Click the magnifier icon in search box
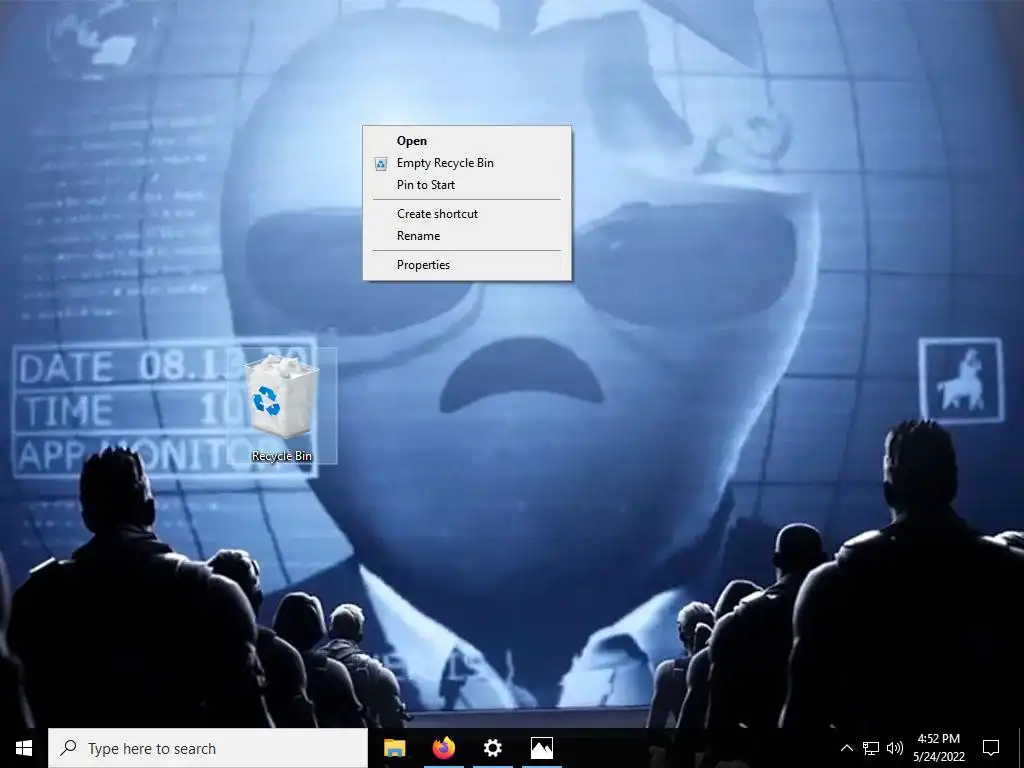 pos(68,748)
